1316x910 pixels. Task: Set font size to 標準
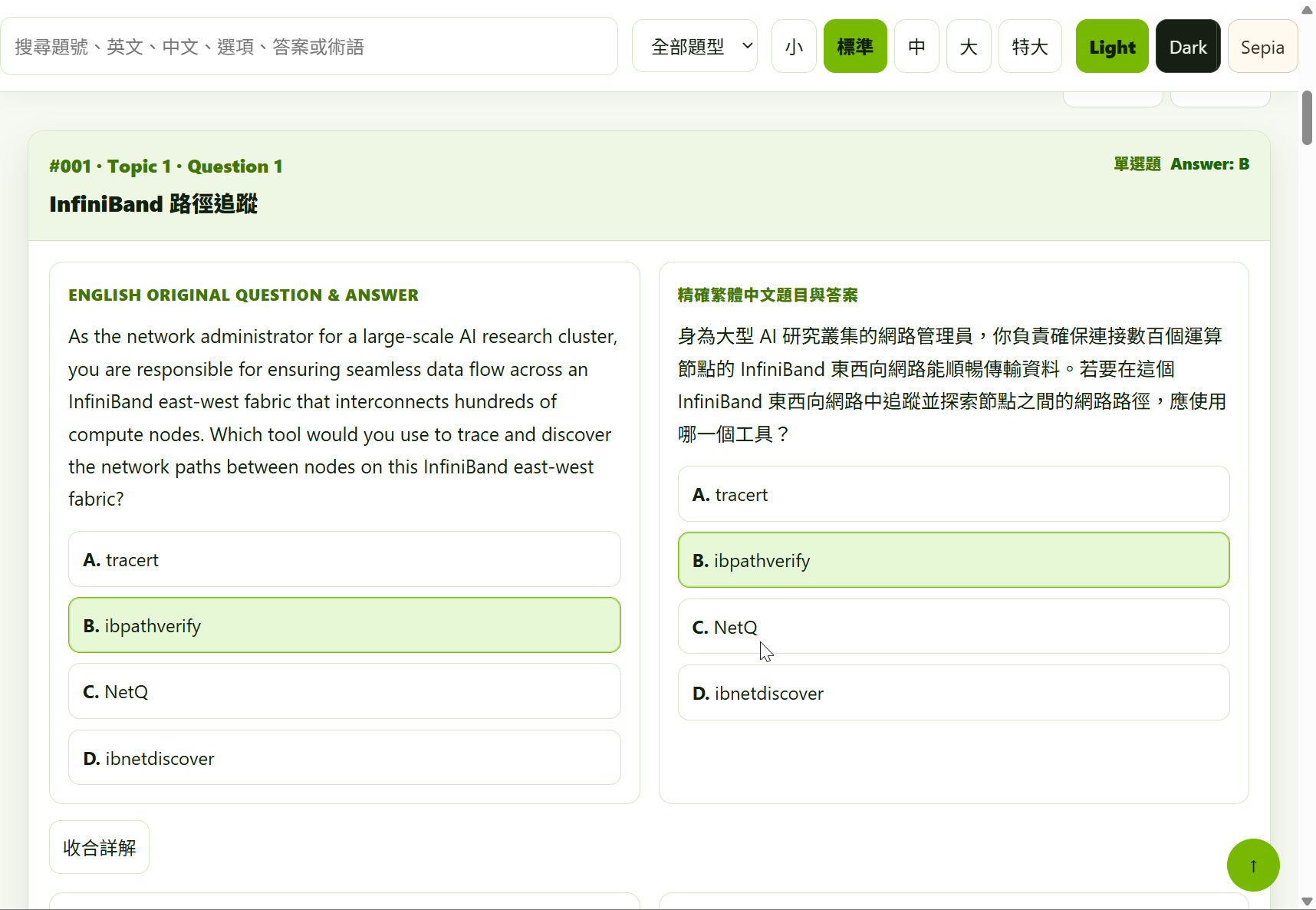click(855, 47)
